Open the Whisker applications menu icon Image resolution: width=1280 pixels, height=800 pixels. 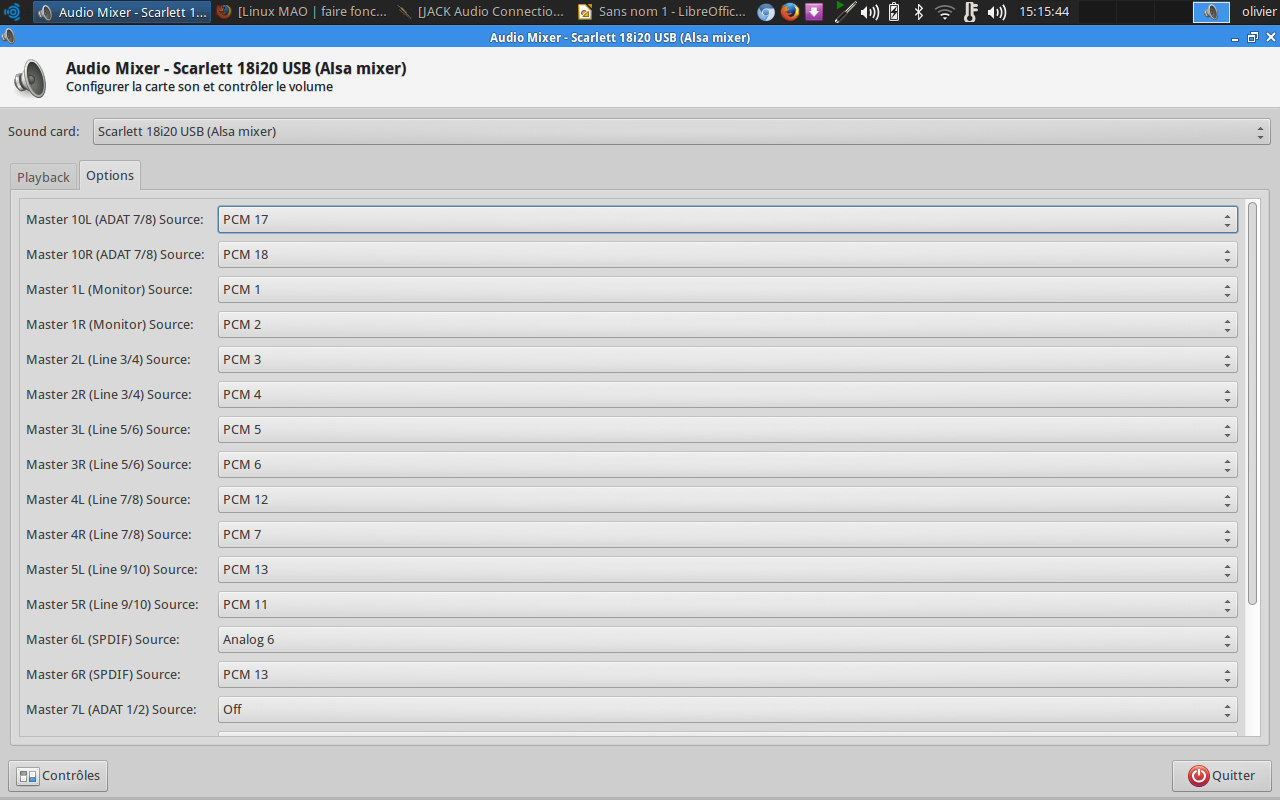pyautogui.click(x=13, y=12)
